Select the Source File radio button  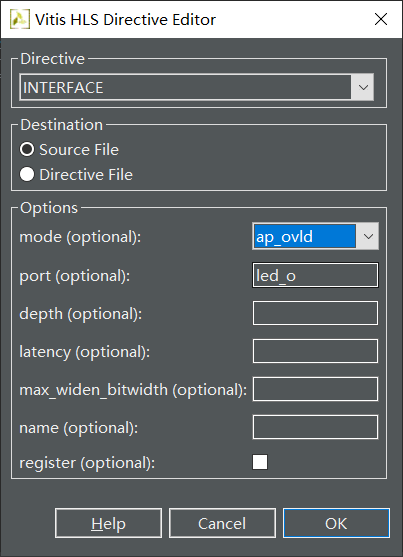click(27, 150)
